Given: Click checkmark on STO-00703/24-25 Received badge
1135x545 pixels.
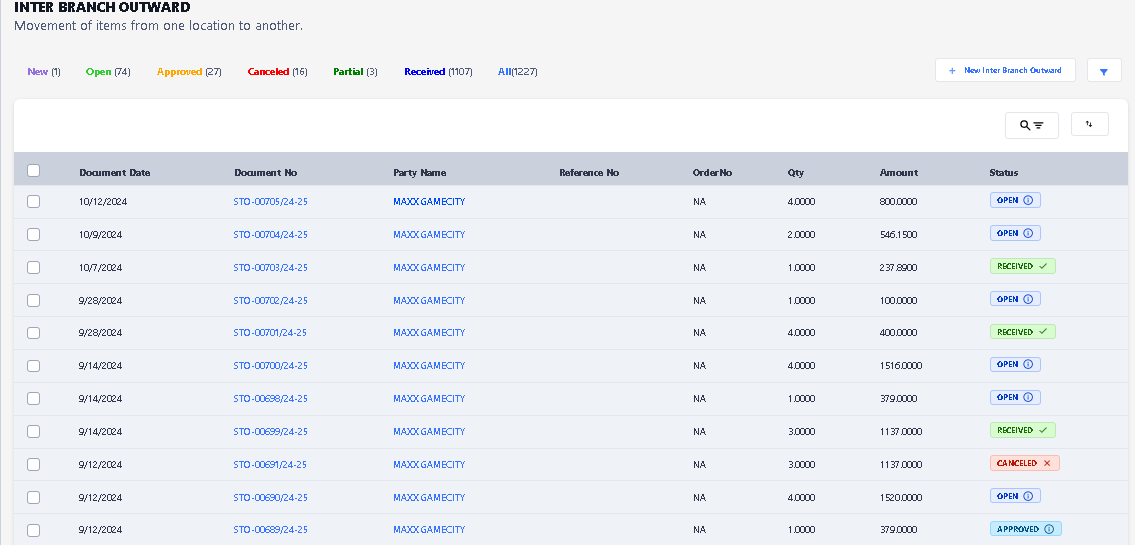Looking at the screenshot, I should pyautogui.click(x=1043, y=267).
